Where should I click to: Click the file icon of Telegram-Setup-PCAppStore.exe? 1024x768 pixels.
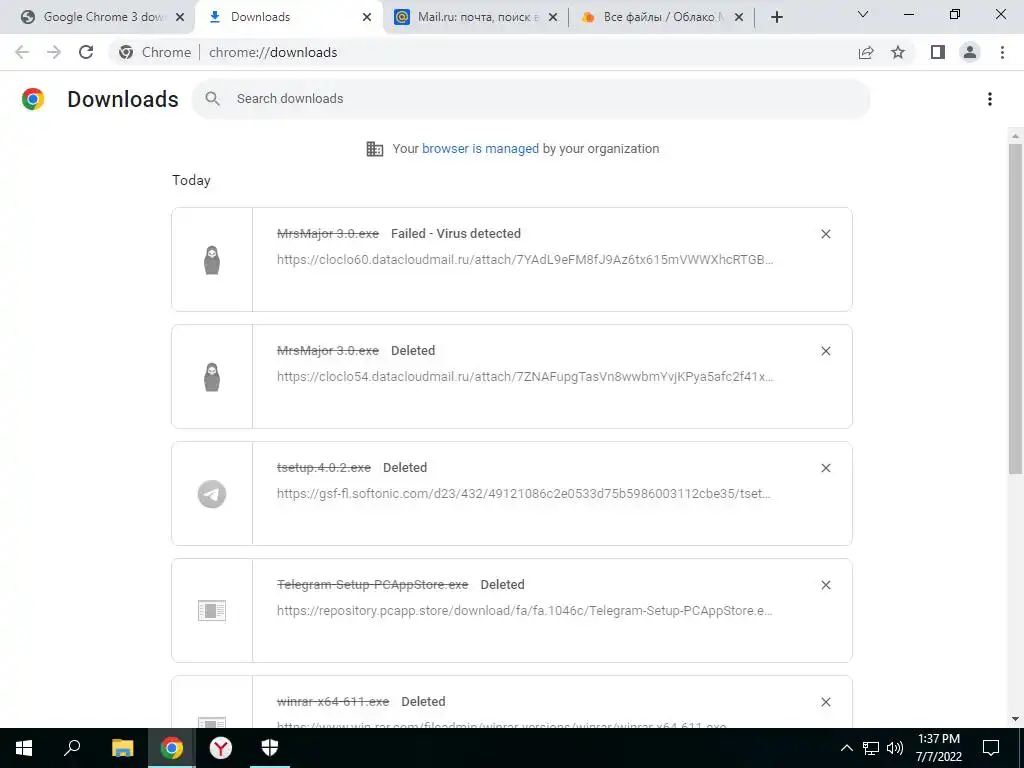pyautogui.click(x=212, y=611)
